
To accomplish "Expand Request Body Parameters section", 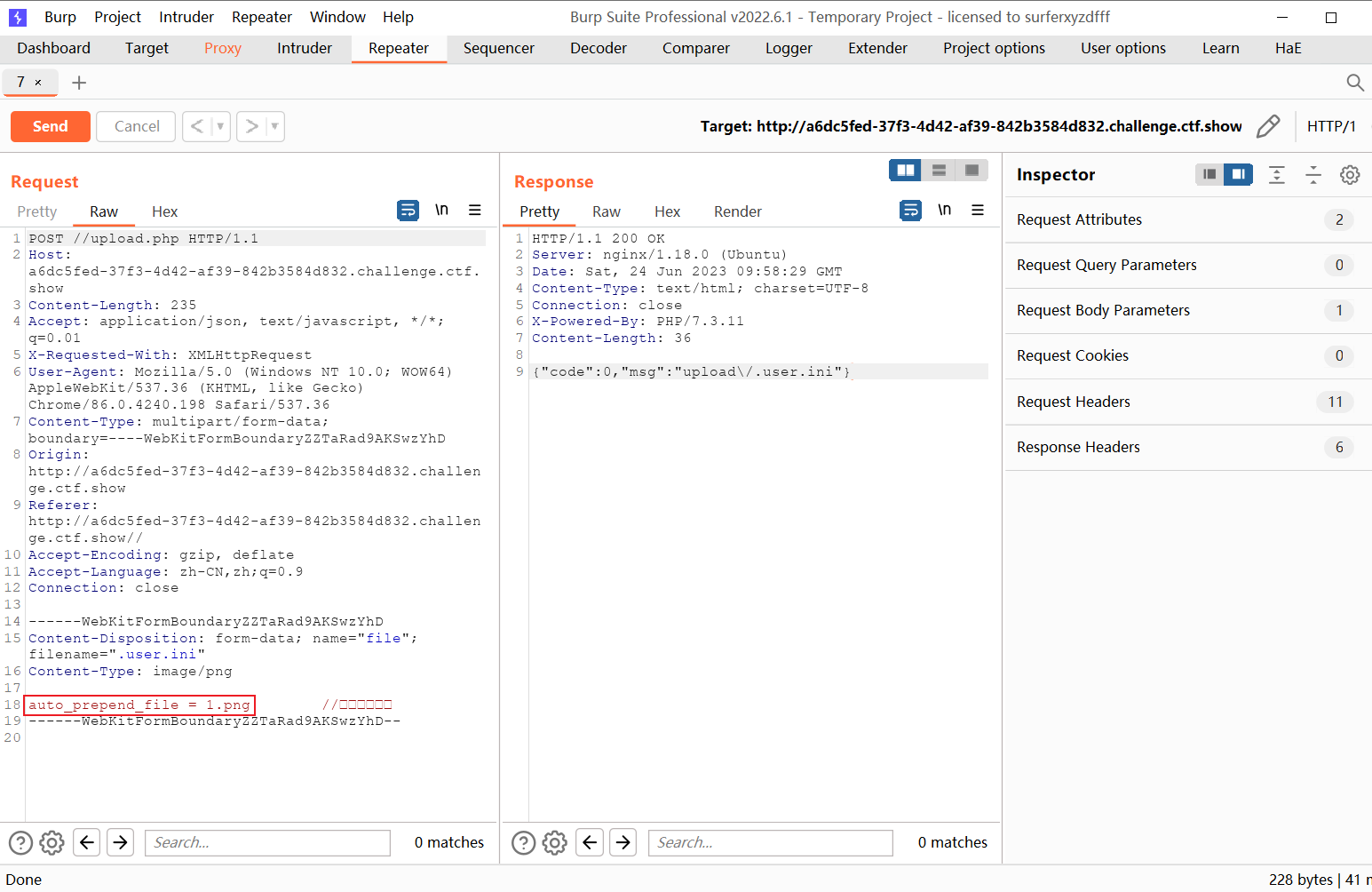I will click(1188, 310).
